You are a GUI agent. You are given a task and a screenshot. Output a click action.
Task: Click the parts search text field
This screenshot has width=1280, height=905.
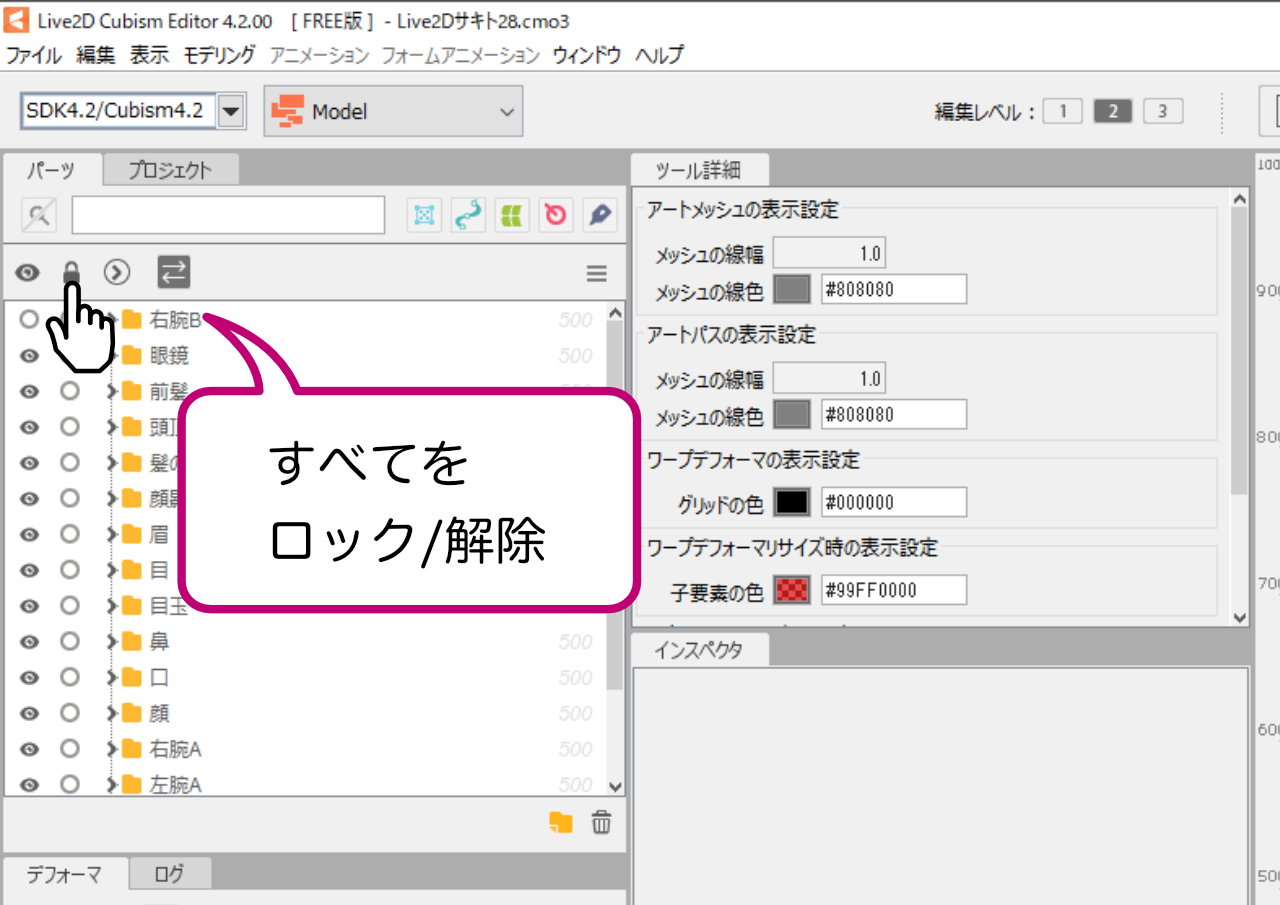tap(228, 215)
